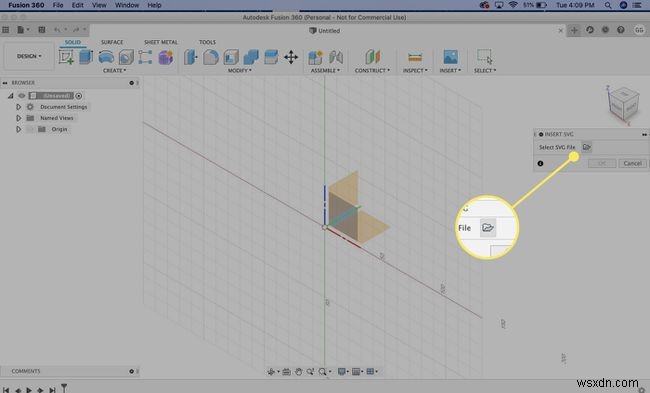The width and height of the screenshot is (650, 393).
Task: Open the browse SVG file folder icon
Action: click(586, 147)
